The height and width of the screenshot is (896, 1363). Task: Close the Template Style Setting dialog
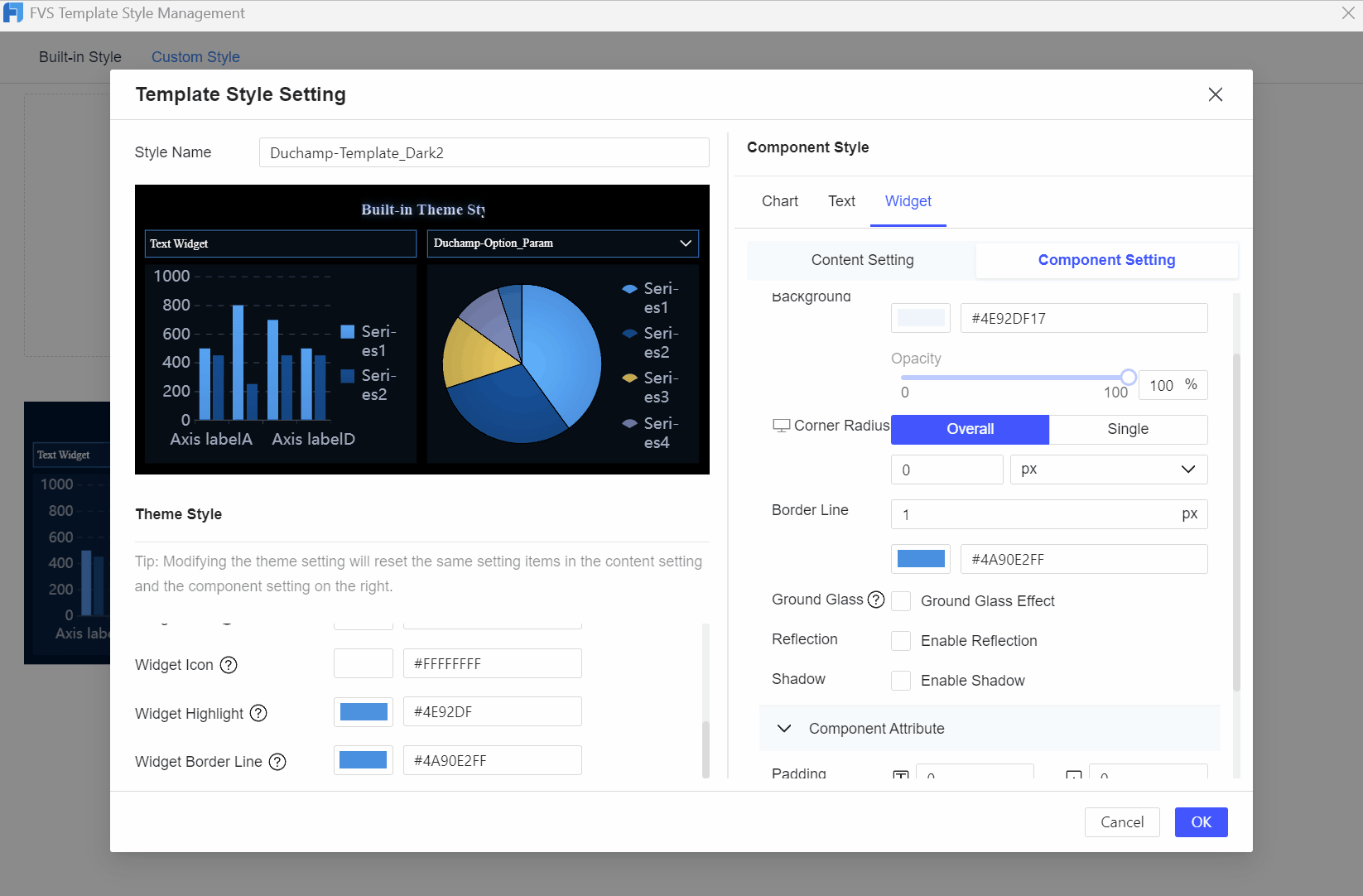pyautogui.click(x=1215, y=94)
